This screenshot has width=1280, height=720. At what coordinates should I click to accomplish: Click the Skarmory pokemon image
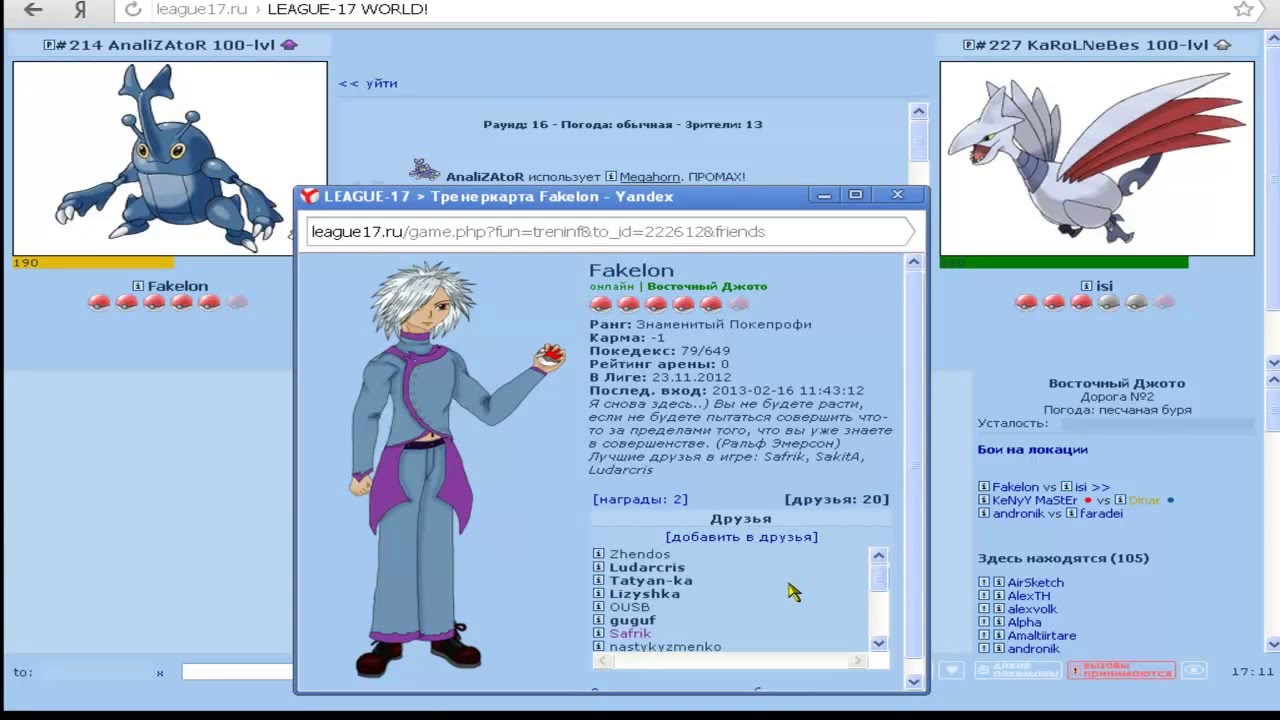click(x=1097, y=158)
